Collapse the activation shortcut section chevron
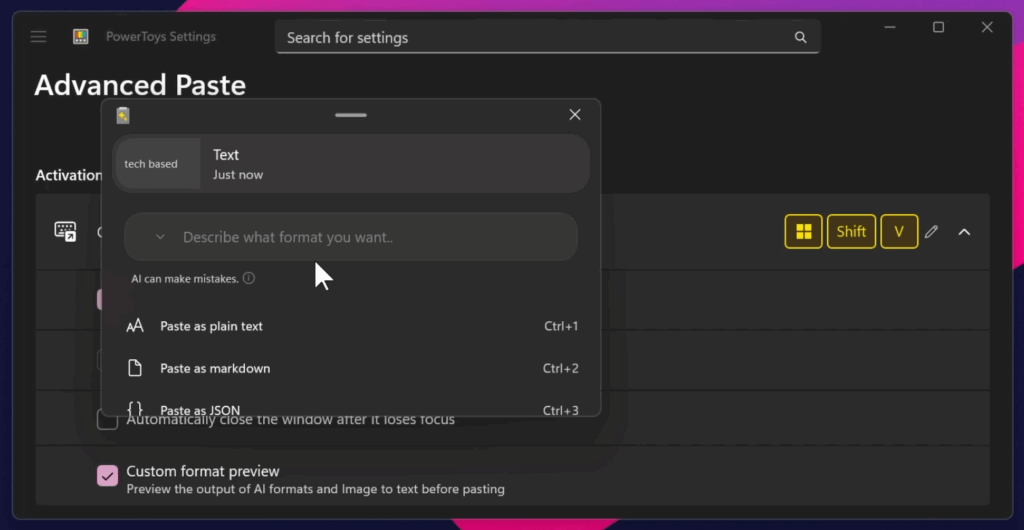 point(964,232)
